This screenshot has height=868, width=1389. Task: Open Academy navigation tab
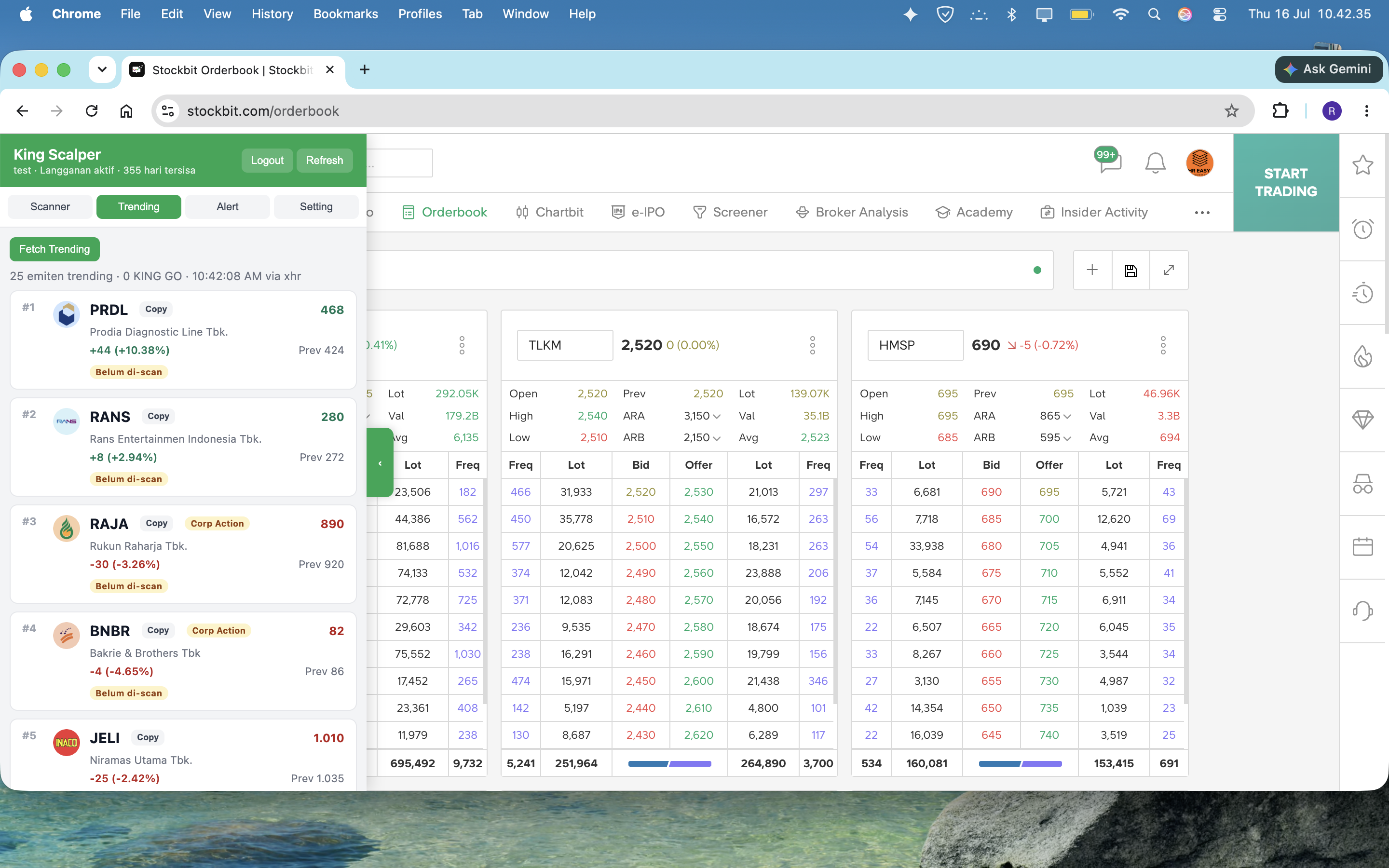974,212
